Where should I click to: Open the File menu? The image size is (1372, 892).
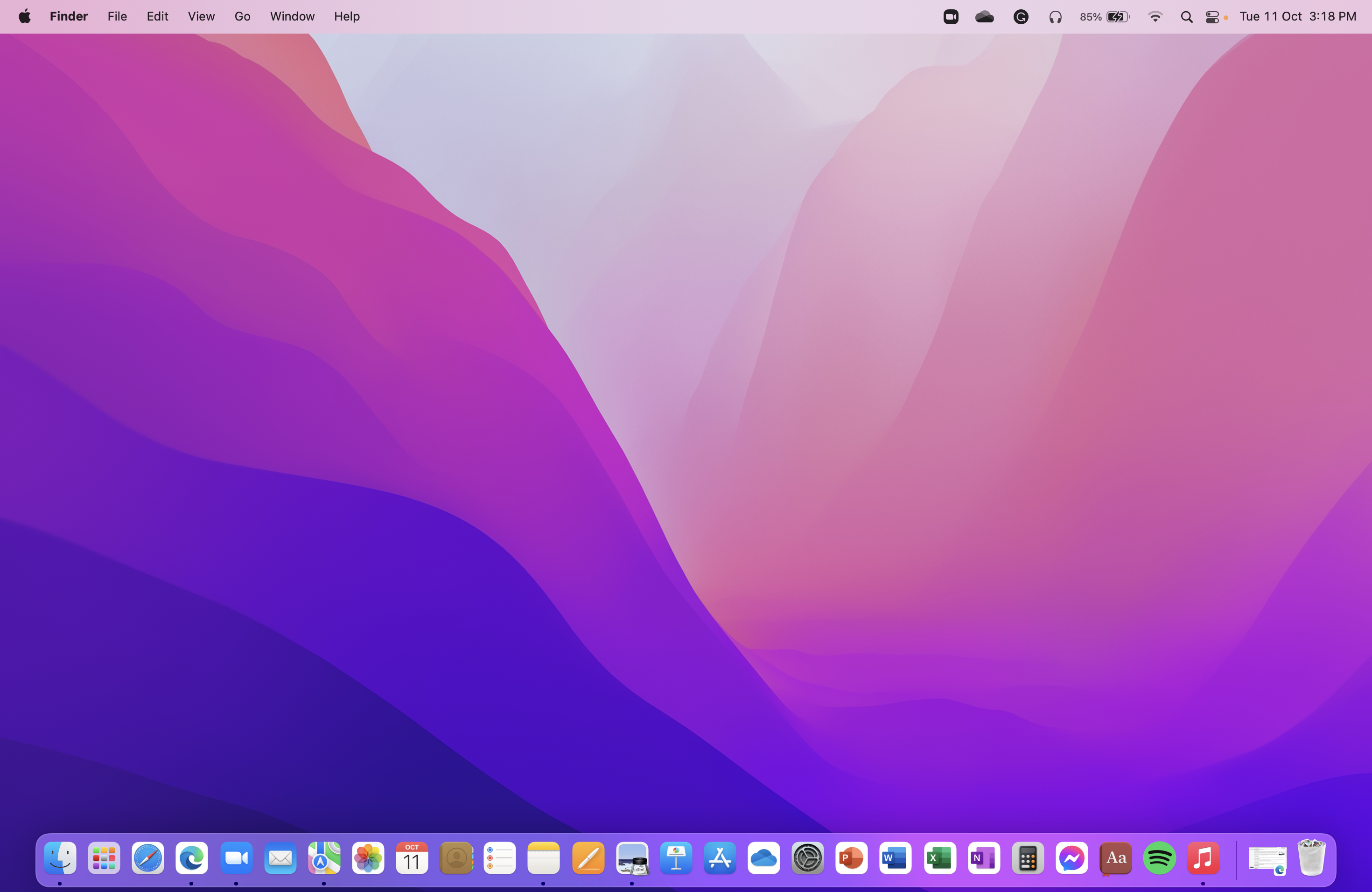[117, 17]
